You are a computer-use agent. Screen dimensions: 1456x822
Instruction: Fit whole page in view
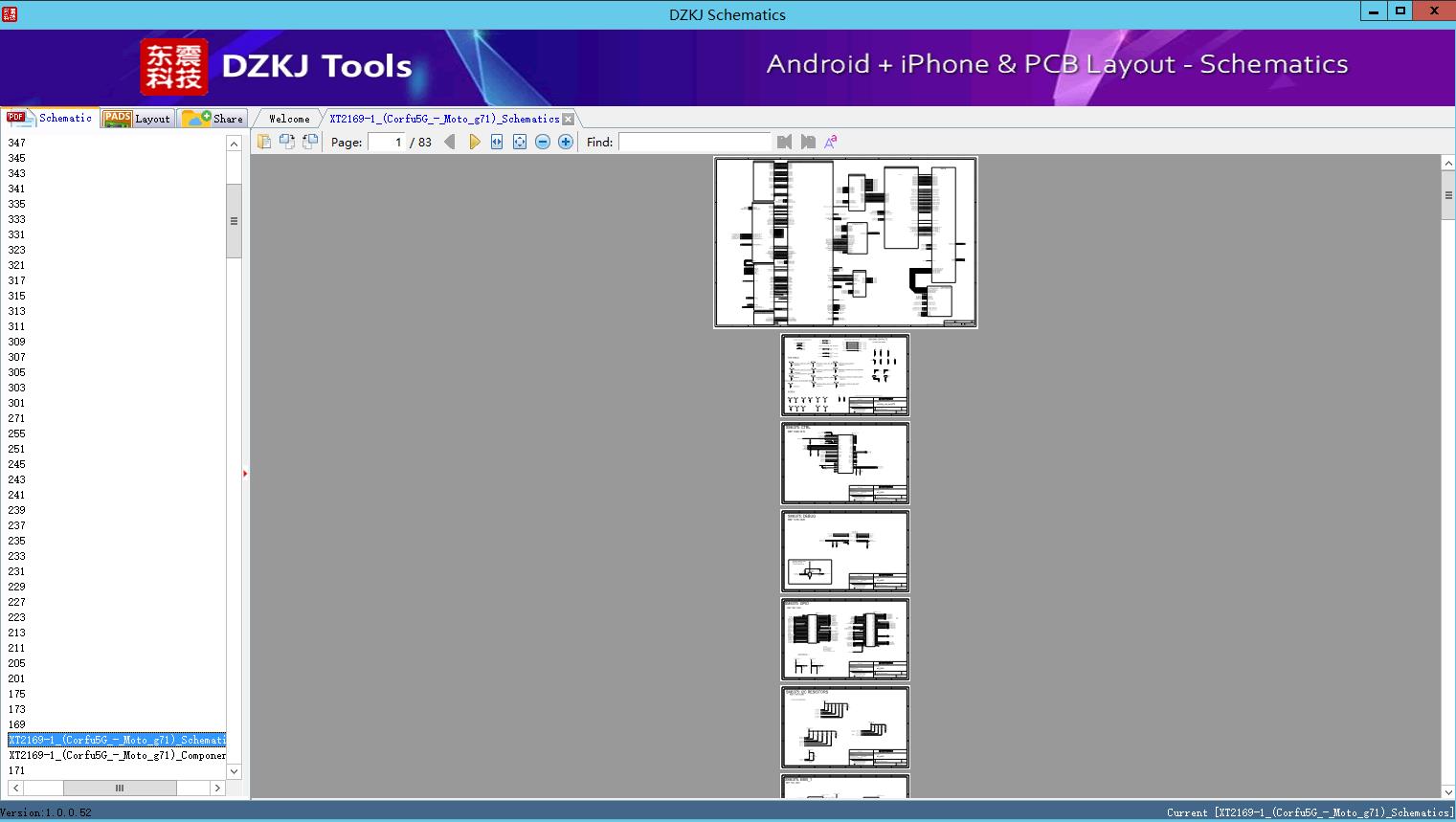[520, 142]
